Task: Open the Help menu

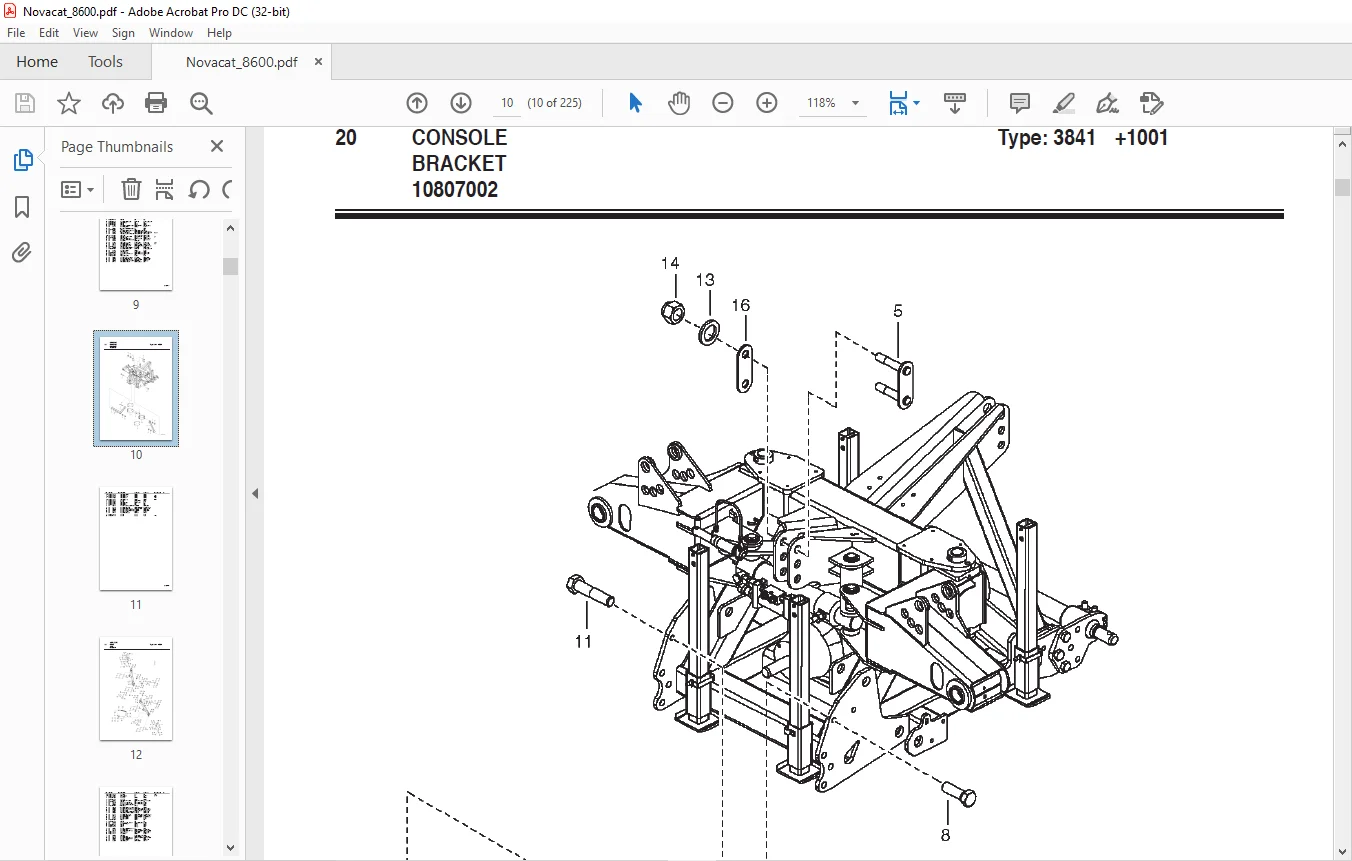Action: click(x=219, y=33)
